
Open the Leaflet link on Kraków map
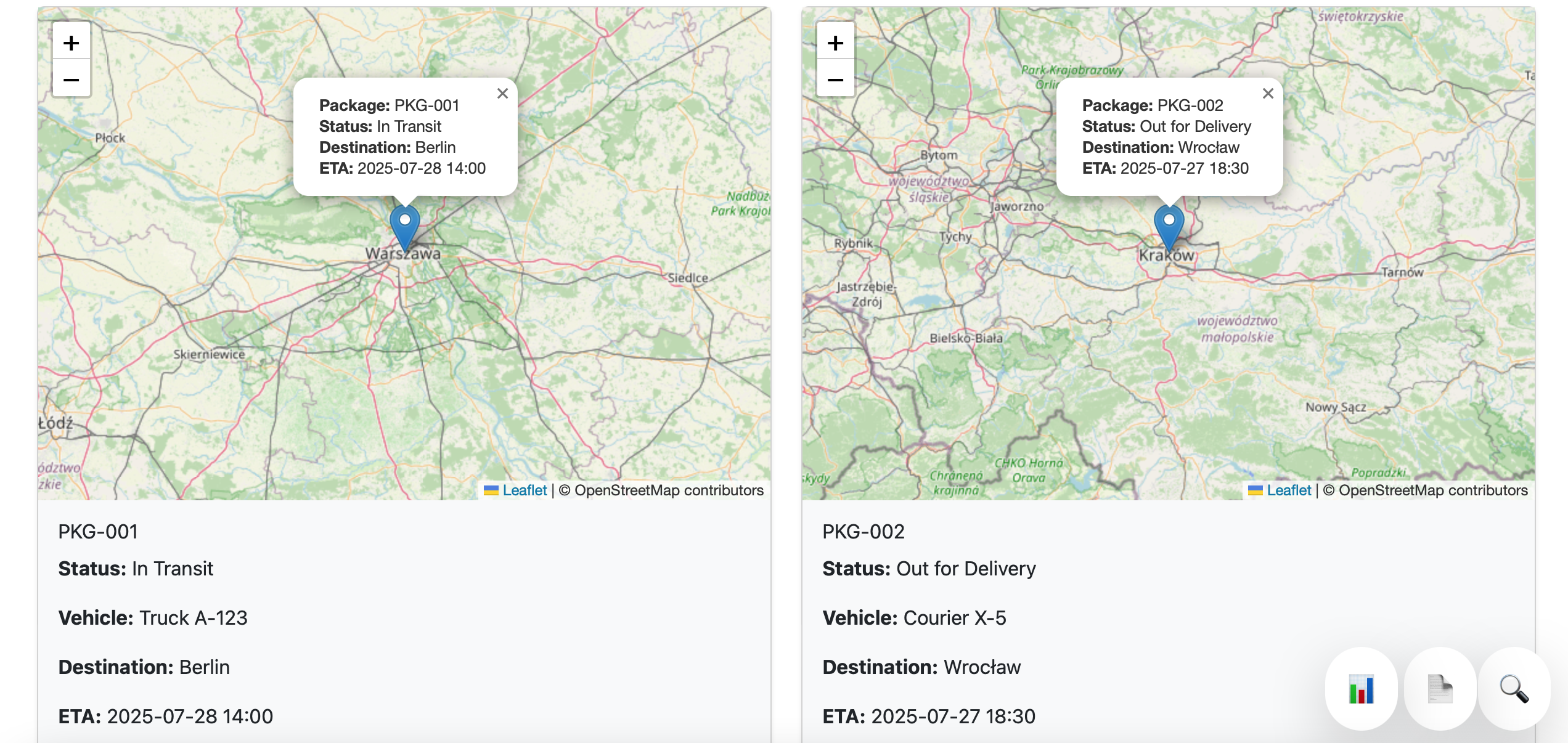1288,490
